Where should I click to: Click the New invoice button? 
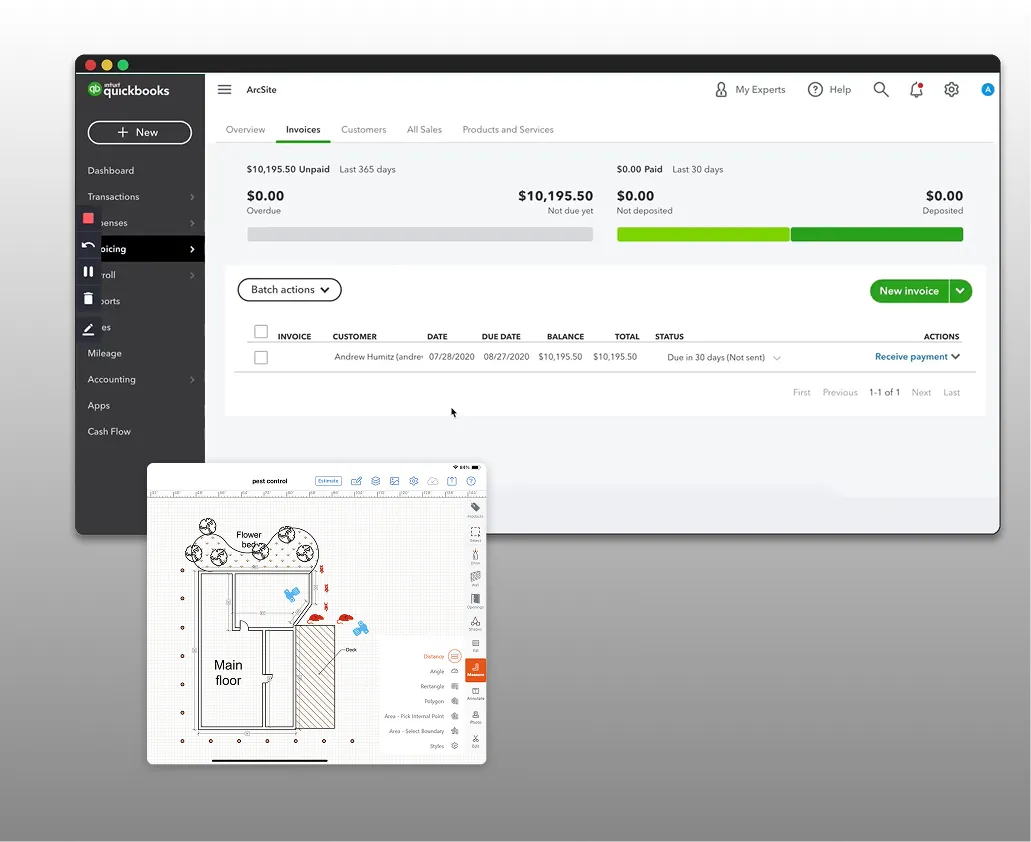(909, 291)
